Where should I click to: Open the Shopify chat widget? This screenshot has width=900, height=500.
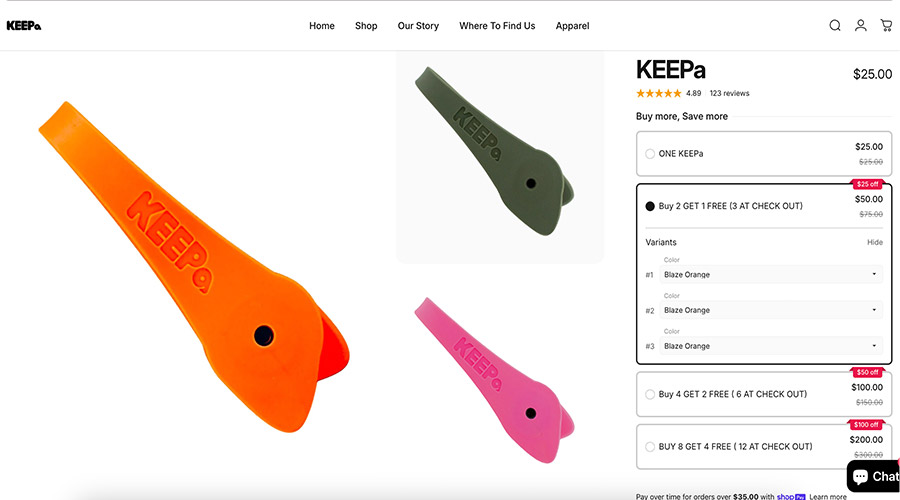(x=874, y=476)
